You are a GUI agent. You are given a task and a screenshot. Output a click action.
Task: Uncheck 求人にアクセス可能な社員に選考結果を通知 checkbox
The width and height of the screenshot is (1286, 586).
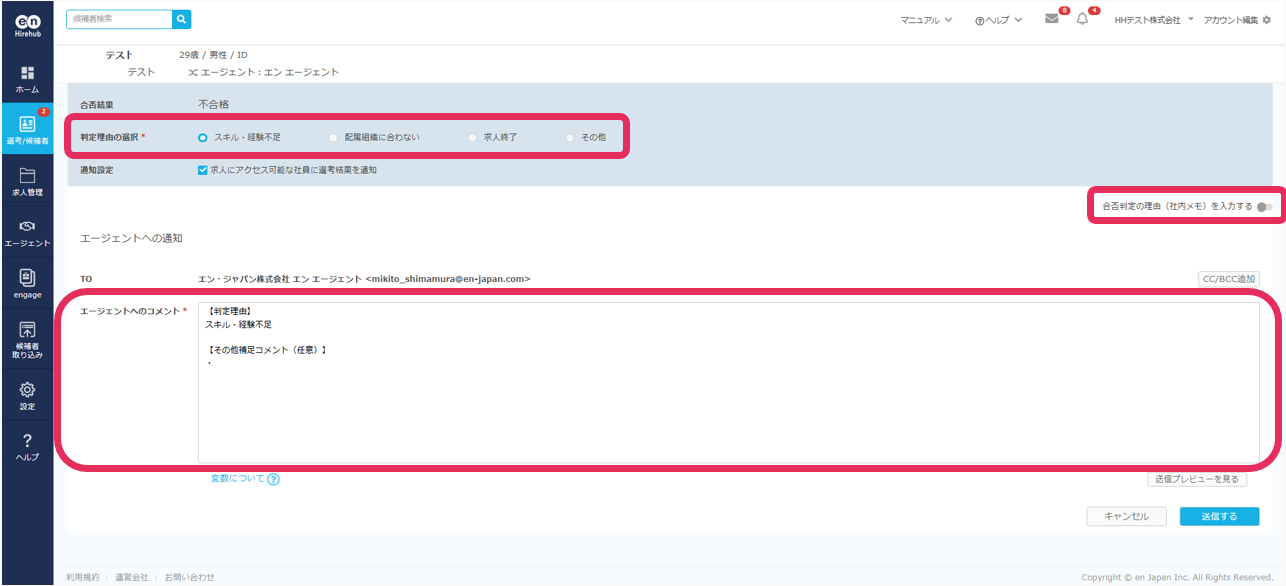point(203,170)
